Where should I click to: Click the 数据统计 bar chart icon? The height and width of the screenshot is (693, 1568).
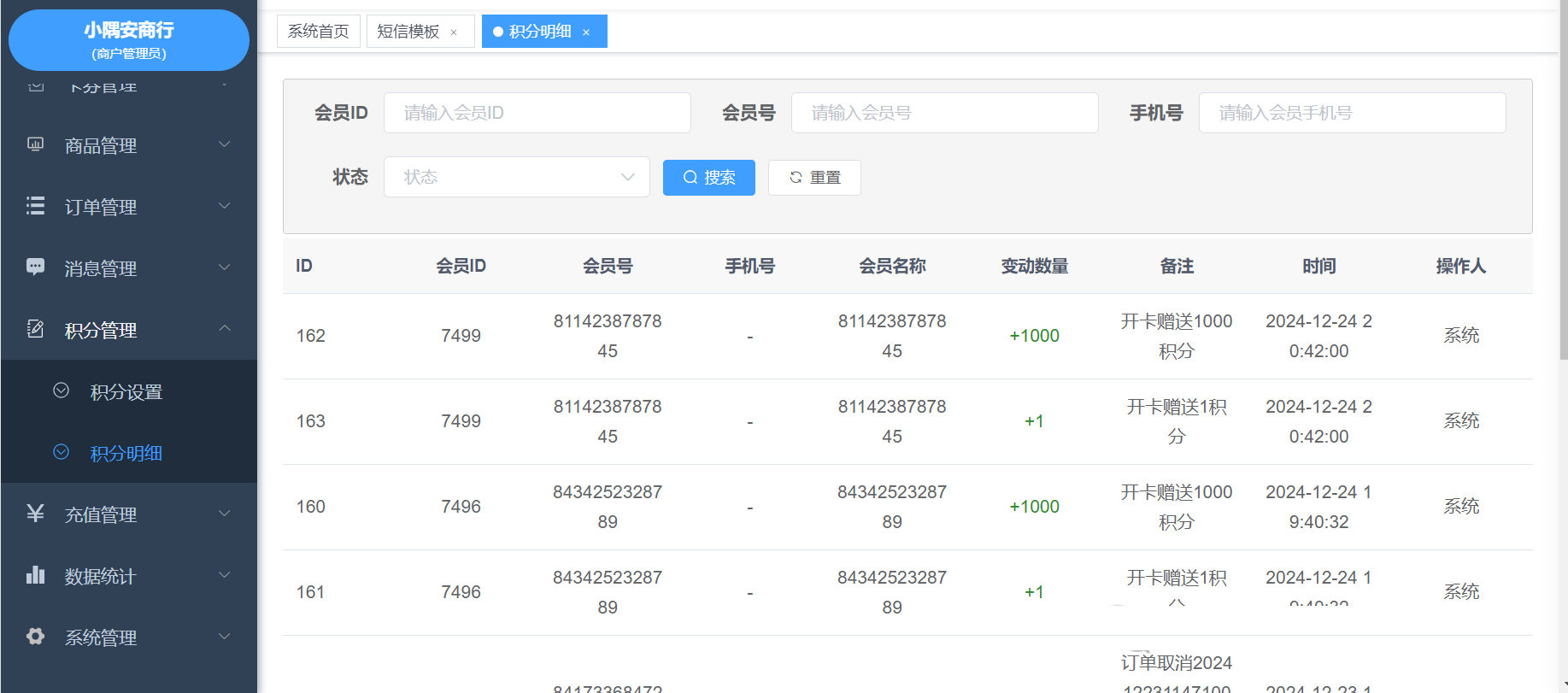(35, 575)
